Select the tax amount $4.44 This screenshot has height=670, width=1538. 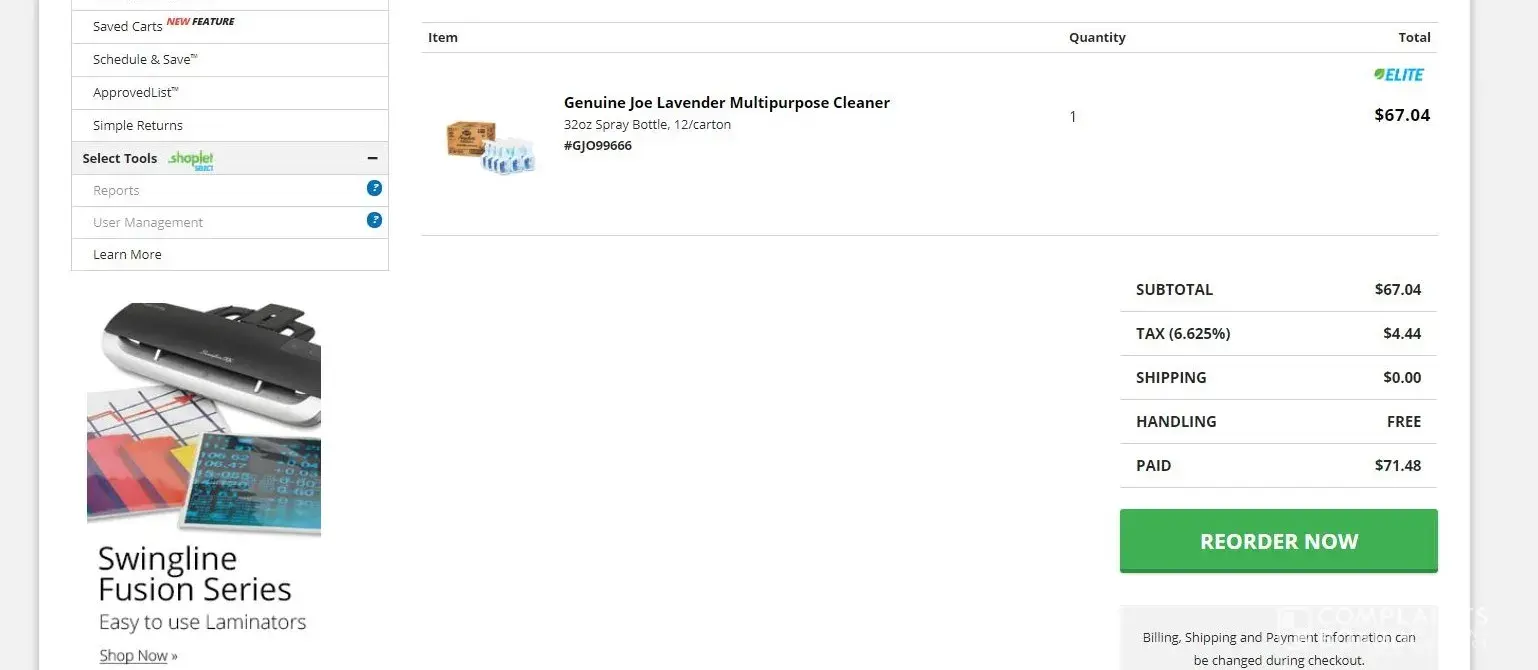(x=1402, y=333)
